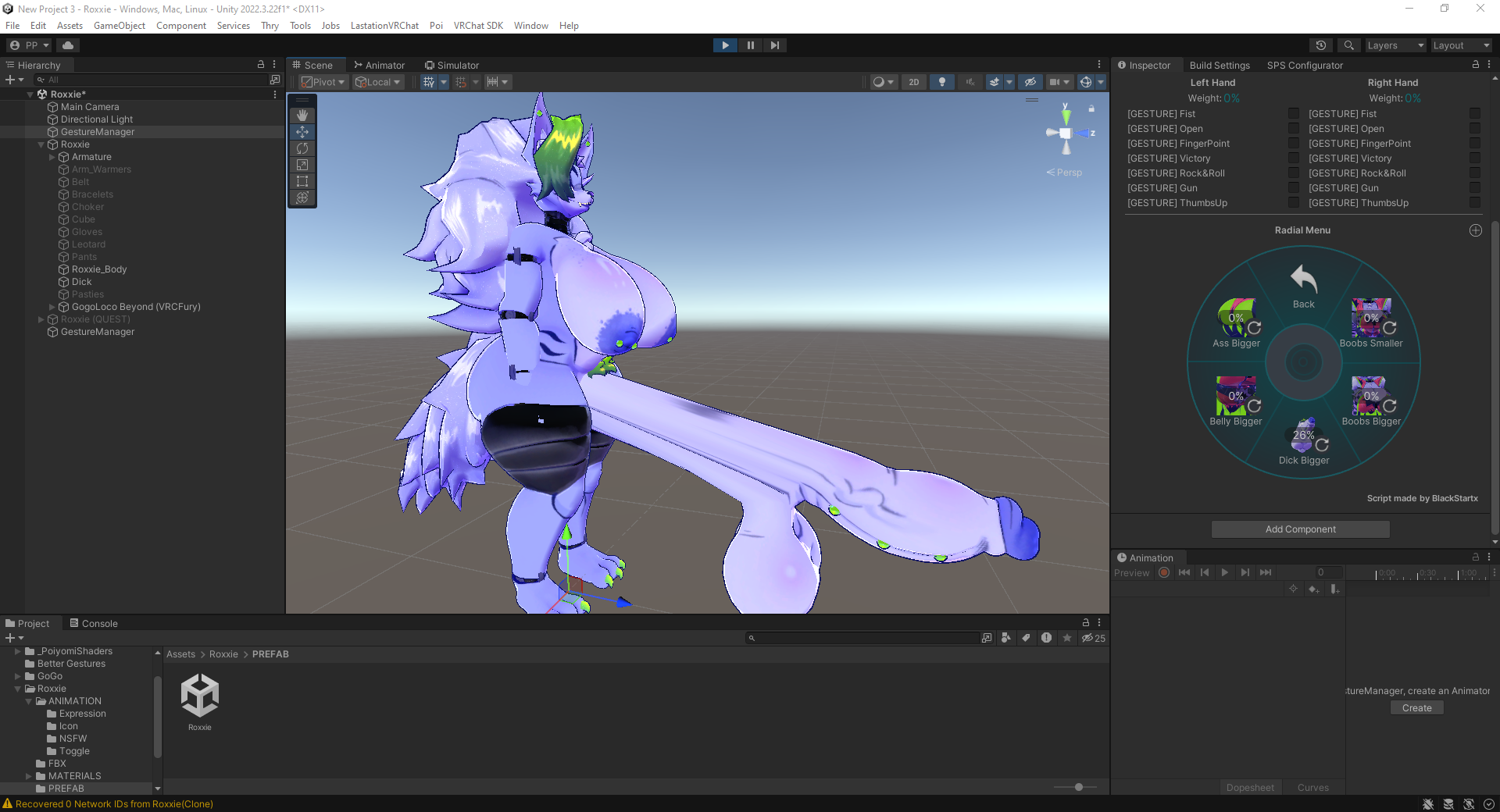Viewport: 1500px width, 812px height.
Task: Enable Right Hand ThumbsUp gesture checkbox
Action: [x=1475, y=203]
